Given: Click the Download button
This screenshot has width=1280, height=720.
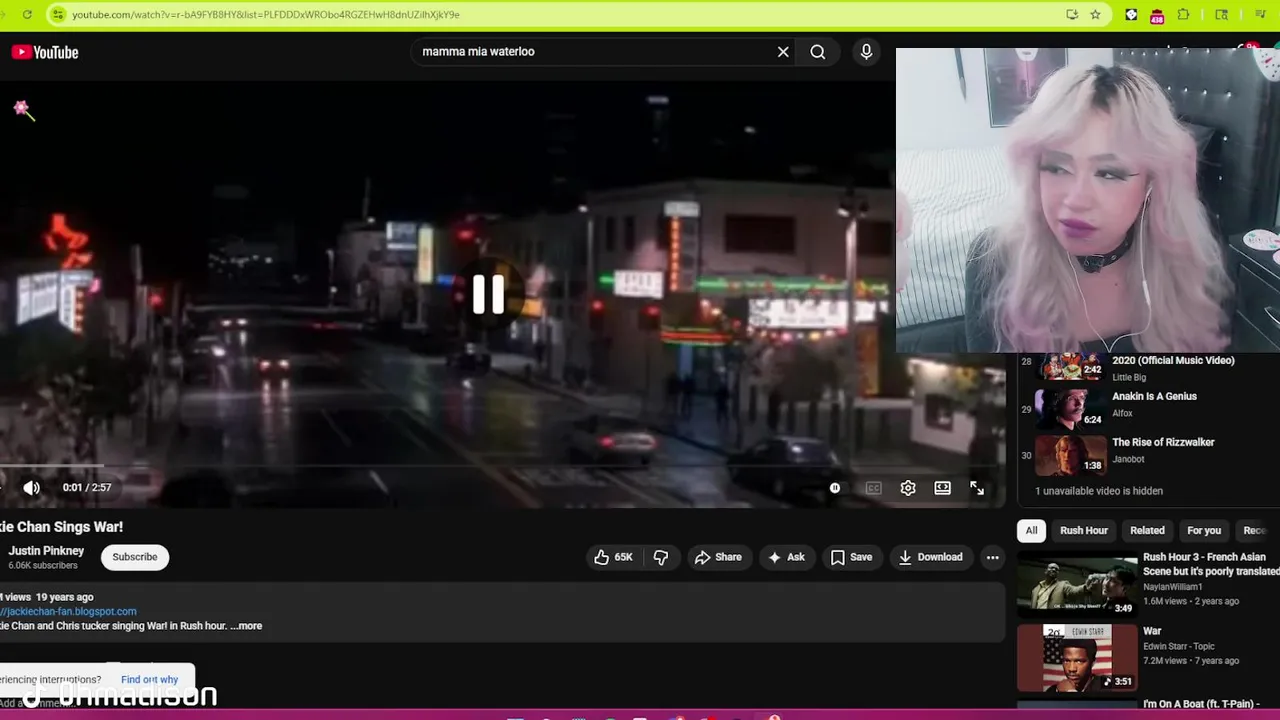Looking at the screenshot, I should pos(930,557).
